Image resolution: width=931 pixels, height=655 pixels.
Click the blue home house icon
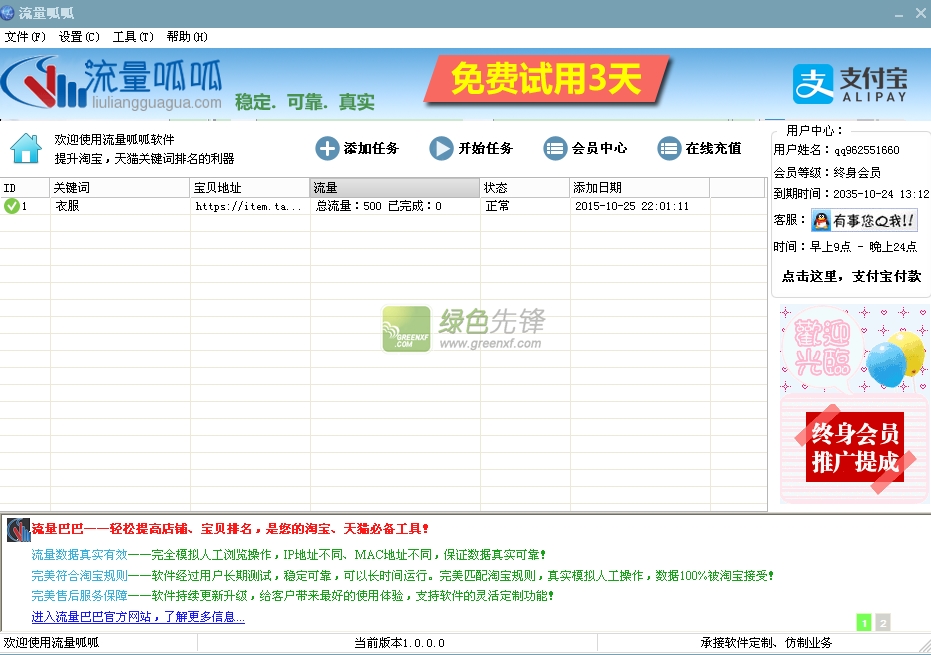click(x=26, y=148)
